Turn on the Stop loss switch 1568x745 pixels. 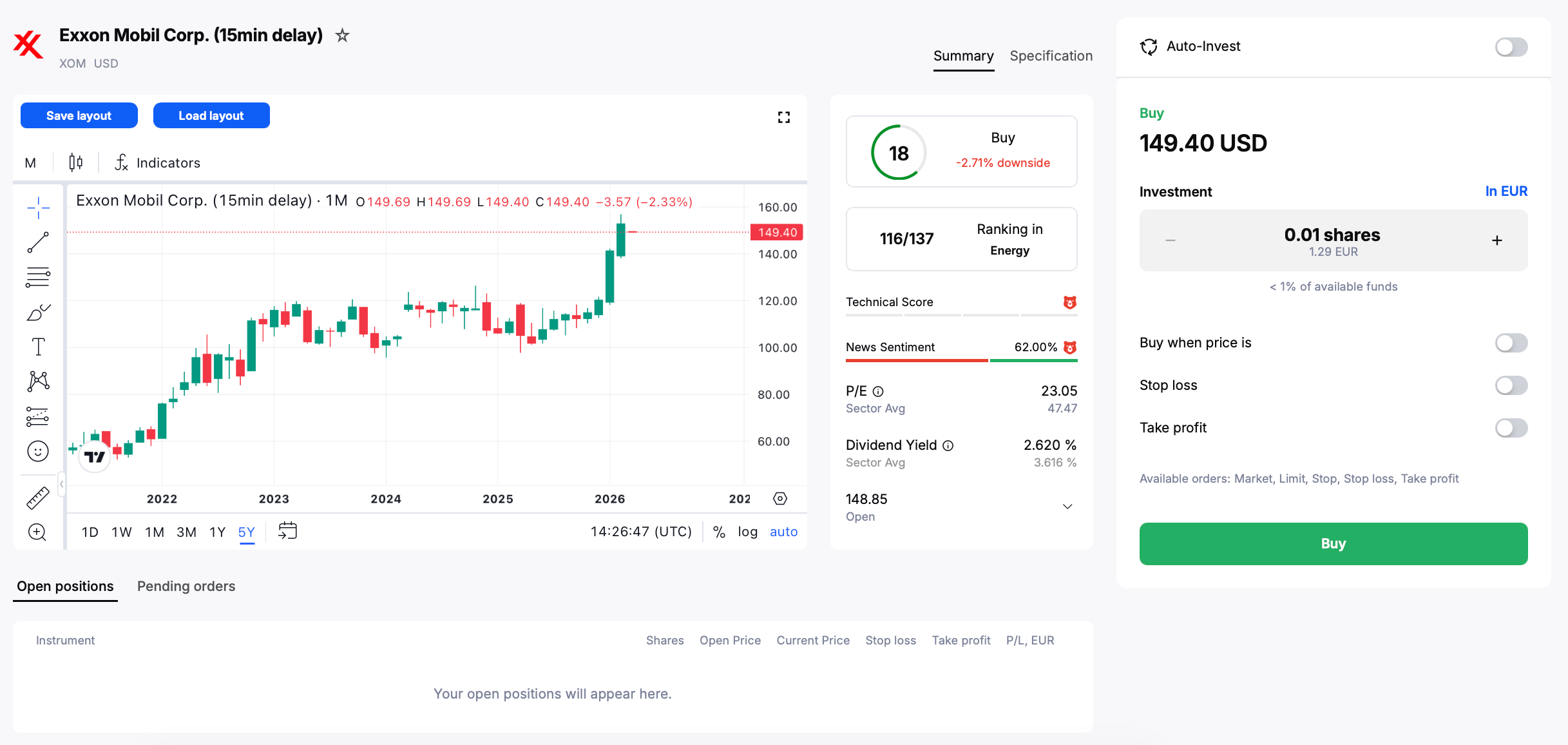point(1511,385)
